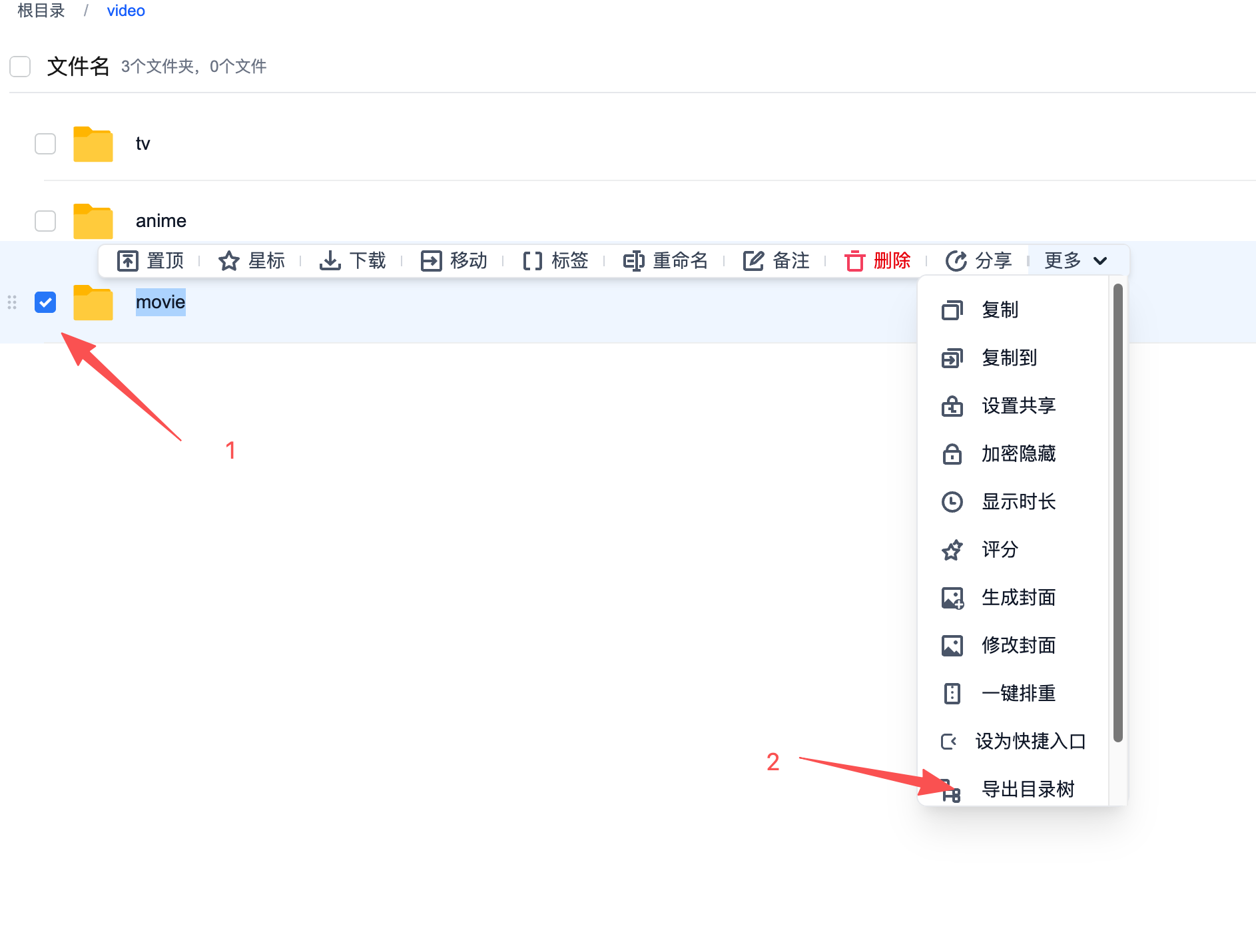Open the anime folder
Image resolution: width=1256 pixels, height=952 pixels.
(161, 221)
